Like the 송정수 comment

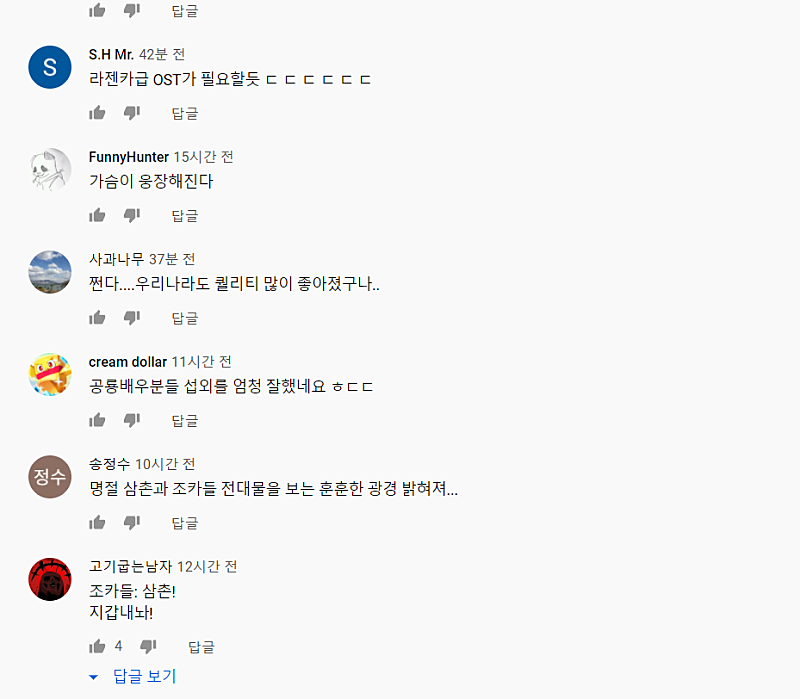point(97,522)
